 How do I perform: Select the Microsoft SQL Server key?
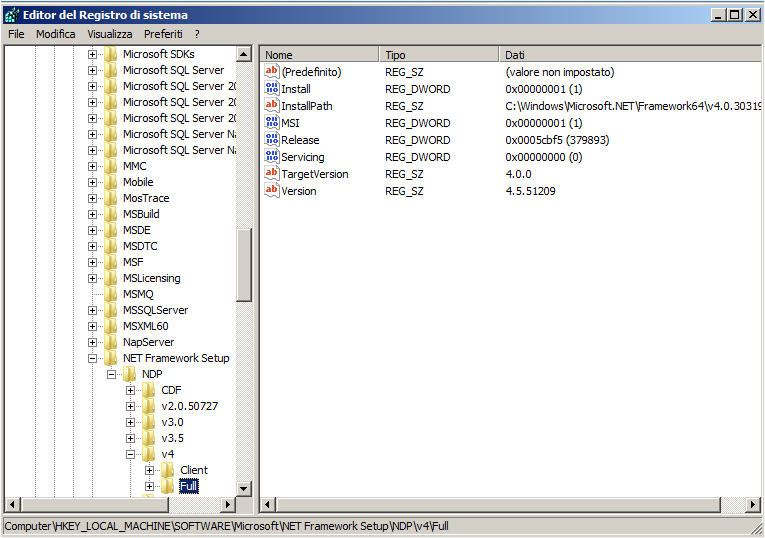[x=173, y=70]
